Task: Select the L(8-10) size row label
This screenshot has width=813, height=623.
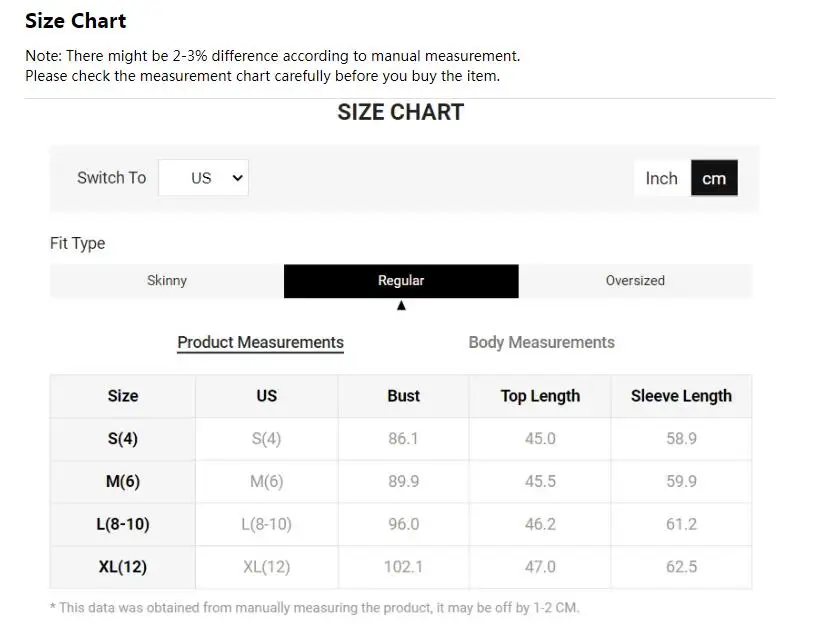Action: [123, 524]
